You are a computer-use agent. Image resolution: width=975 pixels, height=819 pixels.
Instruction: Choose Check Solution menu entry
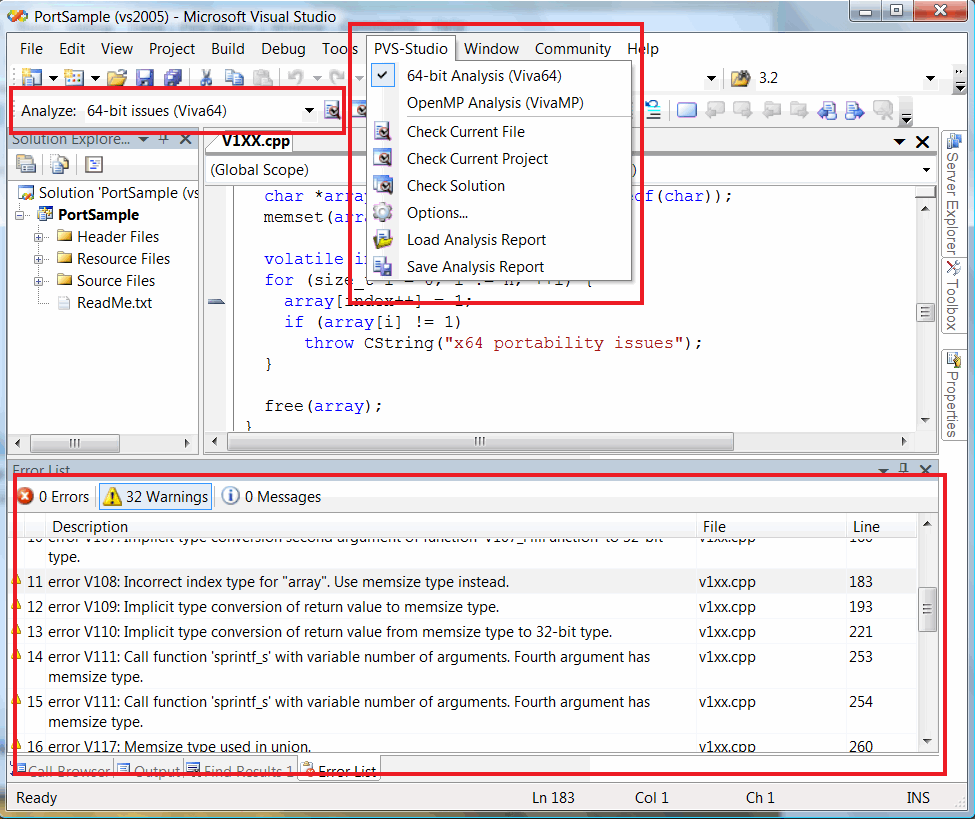456,185
